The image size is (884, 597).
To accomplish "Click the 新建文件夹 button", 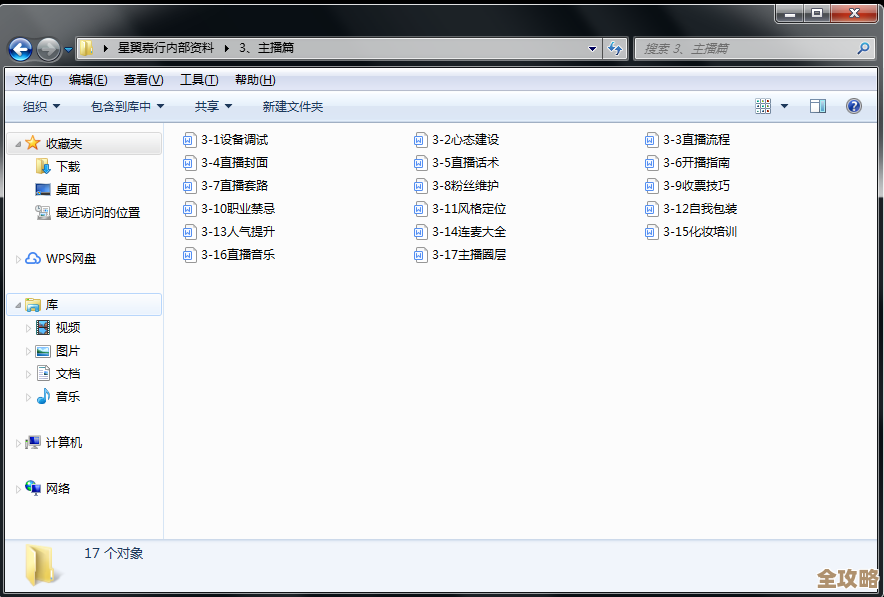I will [x=292, y=106].
